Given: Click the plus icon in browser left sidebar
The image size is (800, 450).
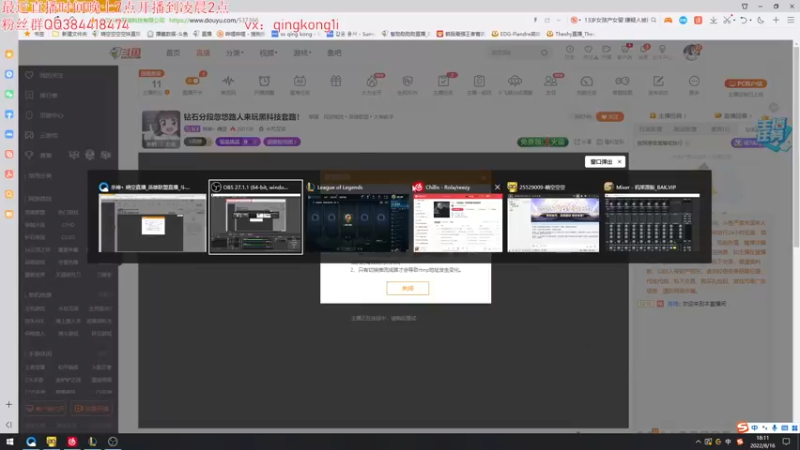Looking at the screenshot, I should [x=9, y=405].
